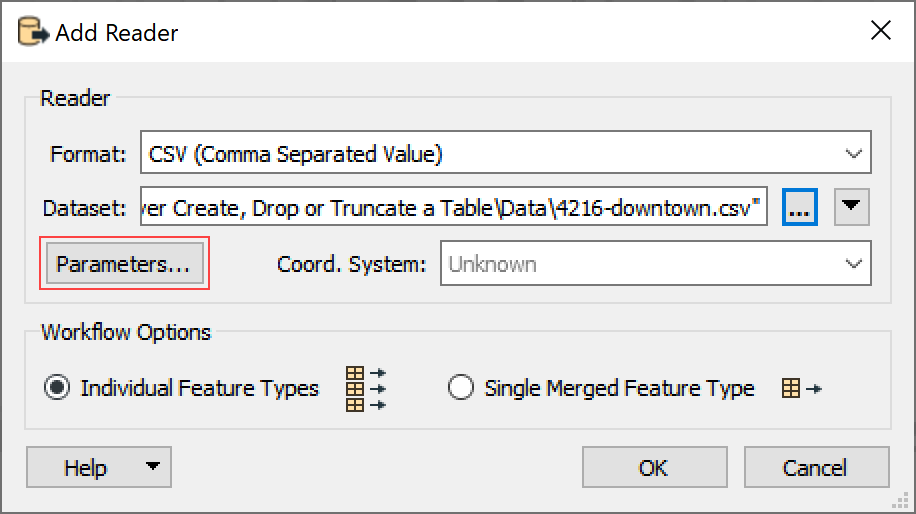The image size is (916, 514).
Task: Open the Help button's arrow menu
Action: (x=152, y=467)
